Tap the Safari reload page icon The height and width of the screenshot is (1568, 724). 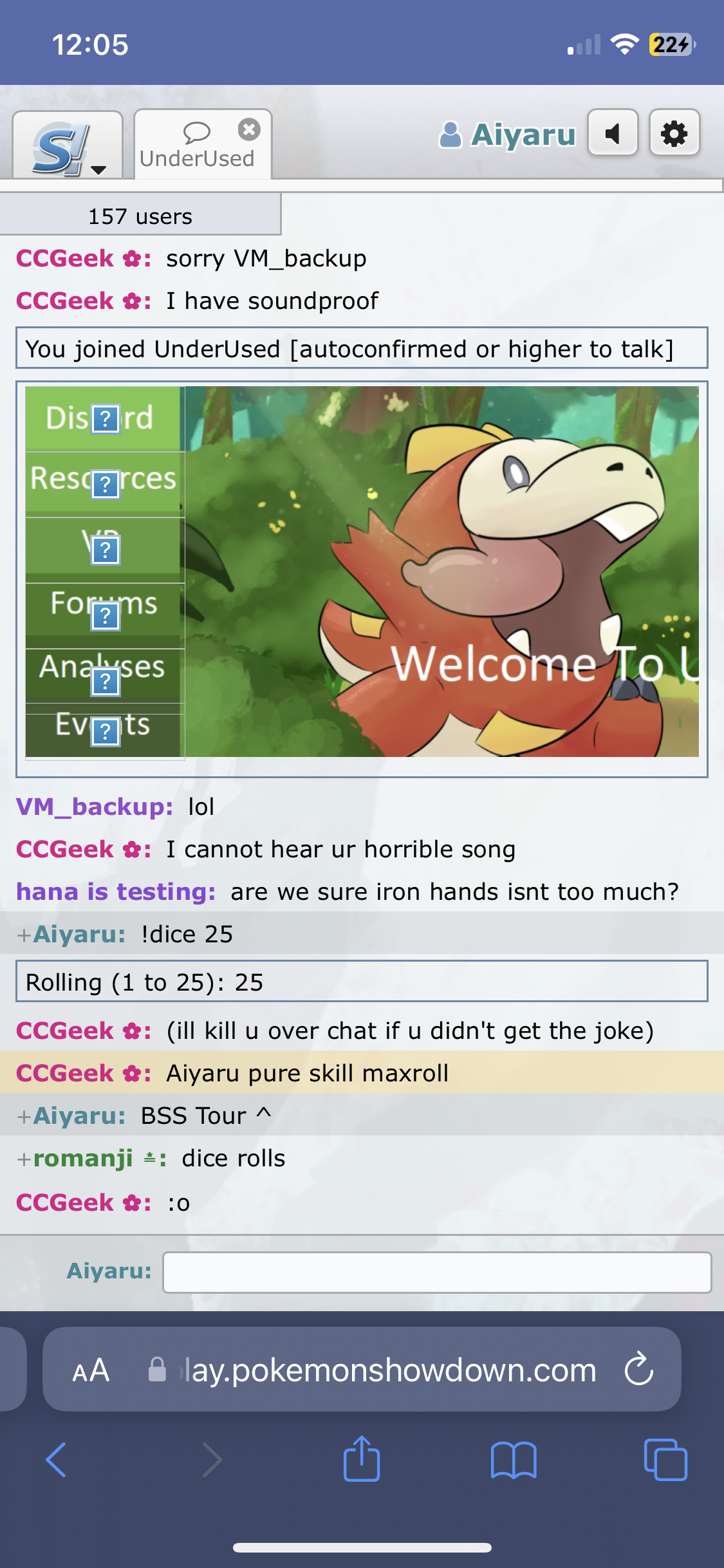coord(639,1369)
